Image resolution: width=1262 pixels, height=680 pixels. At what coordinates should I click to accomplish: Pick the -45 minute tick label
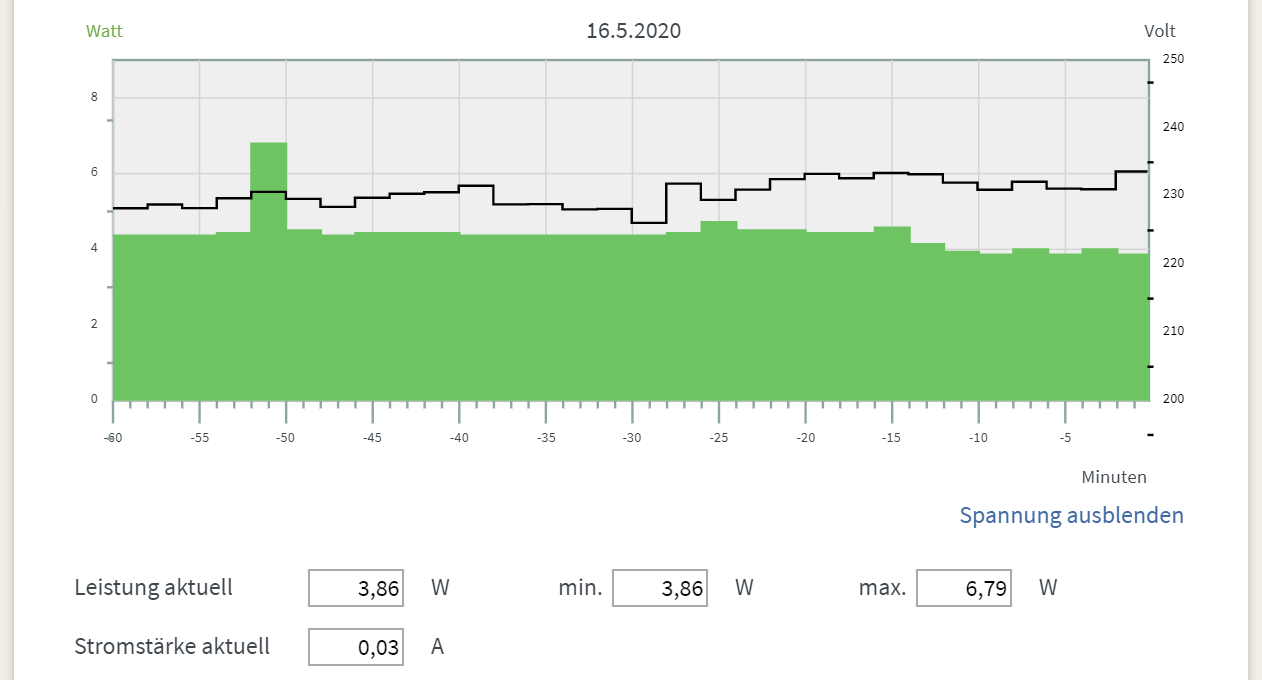pyautogui.click(x=372, y=438)
